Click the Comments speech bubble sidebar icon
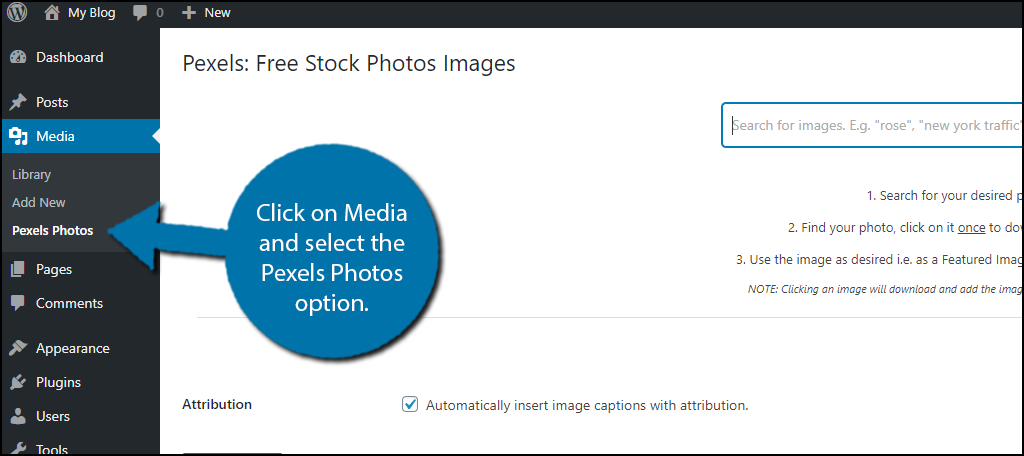Viewport: 1024px width, 456px height. point(18,303)
